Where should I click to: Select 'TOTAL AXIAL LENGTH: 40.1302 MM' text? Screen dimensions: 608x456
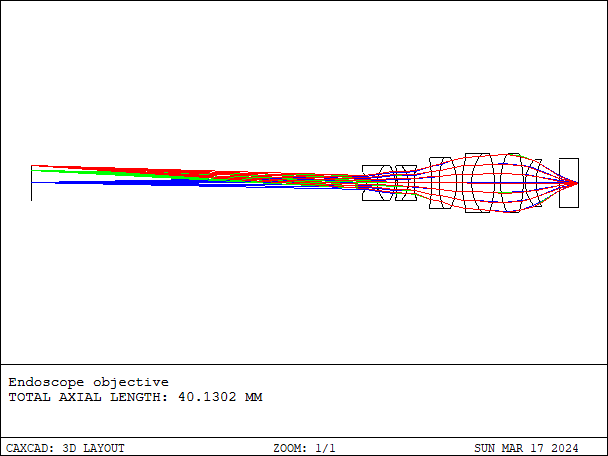tap(135, 397)
